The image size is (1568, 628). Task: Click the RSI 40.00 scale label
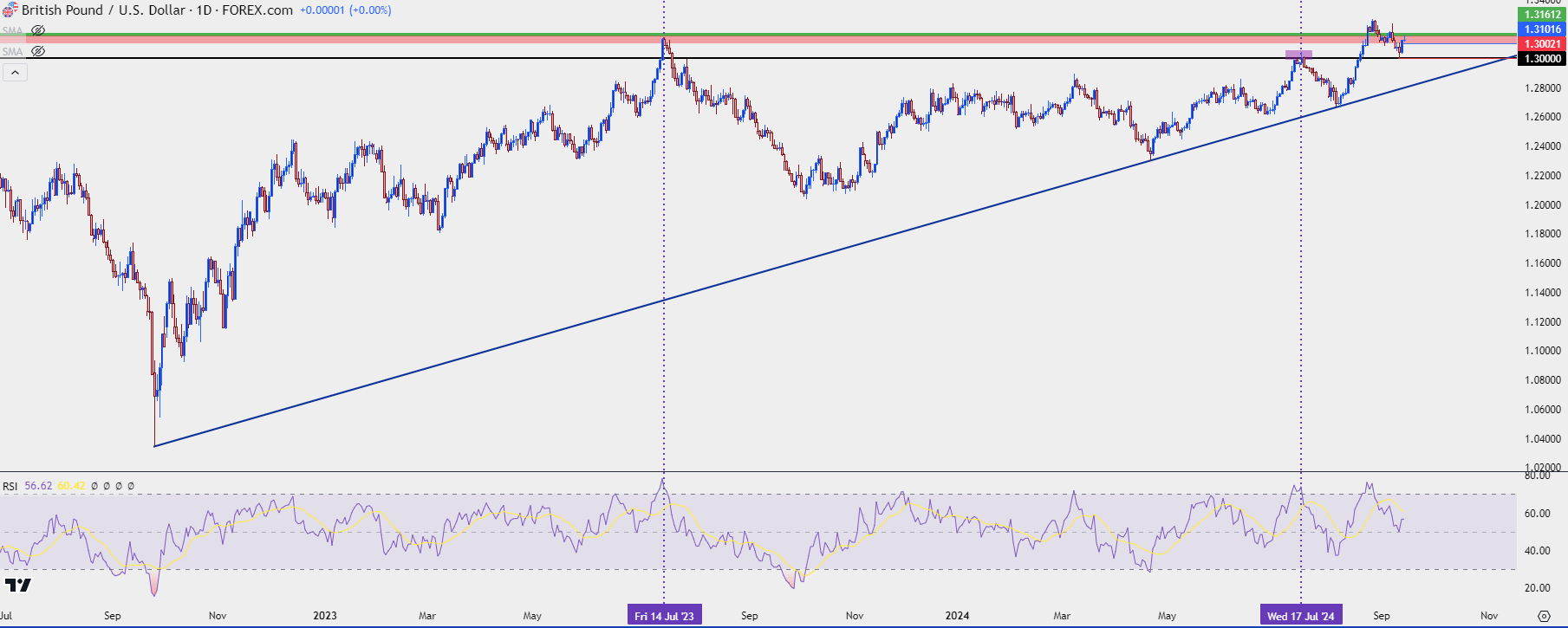click(1538, 551)
